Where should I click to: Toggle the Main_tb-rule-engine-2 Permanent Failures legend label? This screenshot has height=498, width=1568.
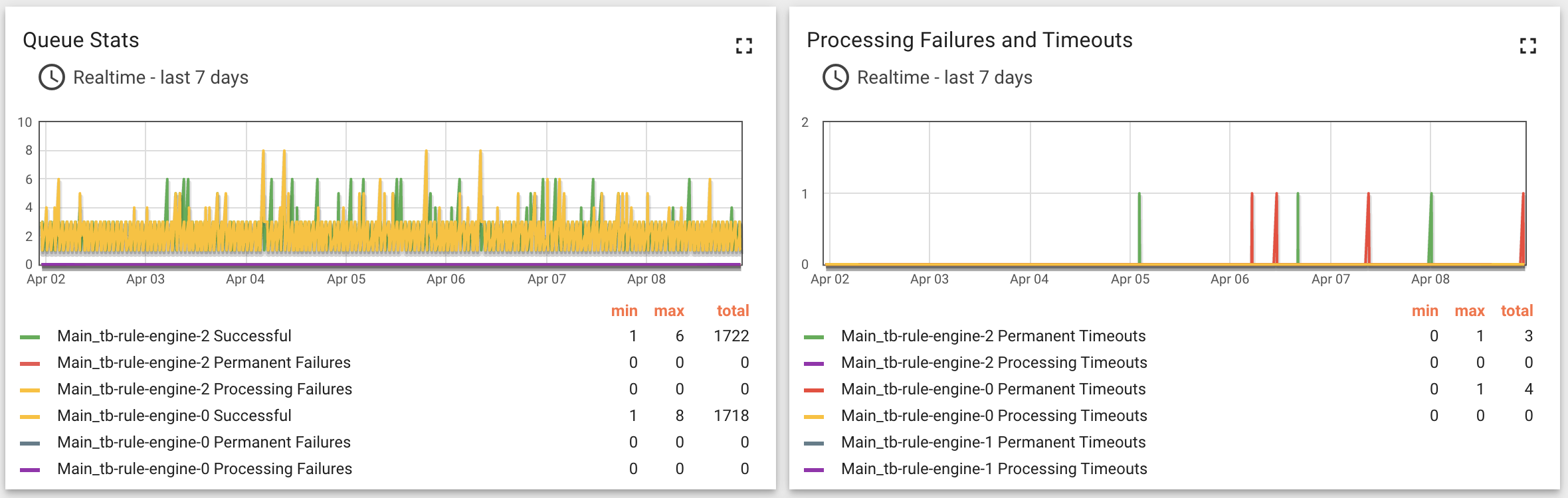coord(204,363)
